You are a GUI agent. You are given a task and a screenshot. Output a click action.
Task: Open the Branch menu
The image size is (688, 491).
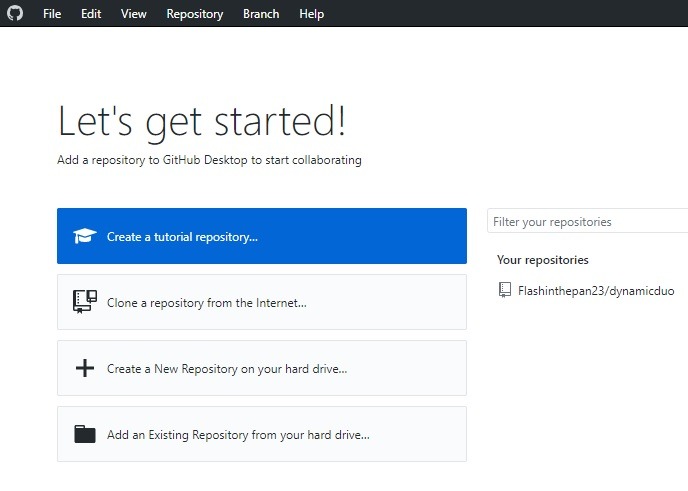coord(261,14)
